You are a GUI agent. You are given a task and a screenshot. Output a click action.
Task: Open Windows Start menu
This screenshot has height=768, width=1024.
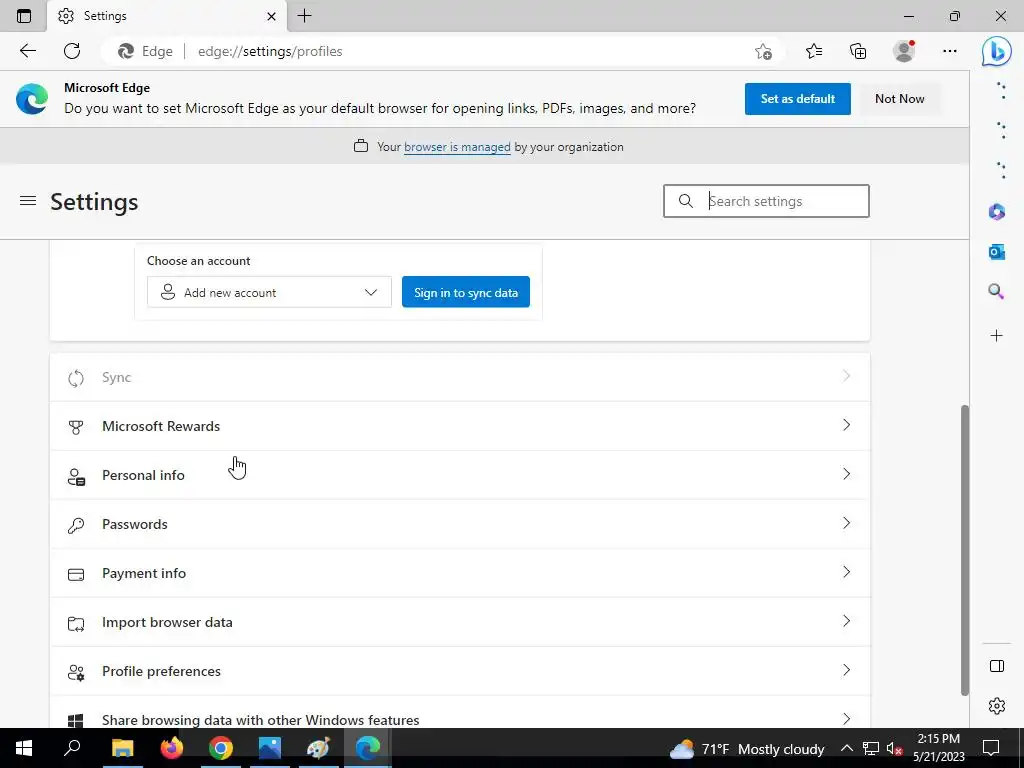click(24, 748)
